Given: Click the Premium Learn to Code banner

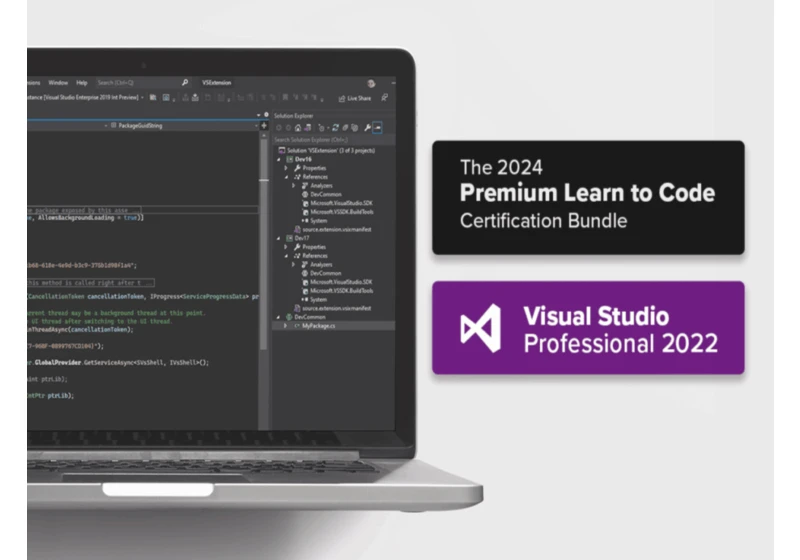Looking at the screenshot, I should pos(588,197).
